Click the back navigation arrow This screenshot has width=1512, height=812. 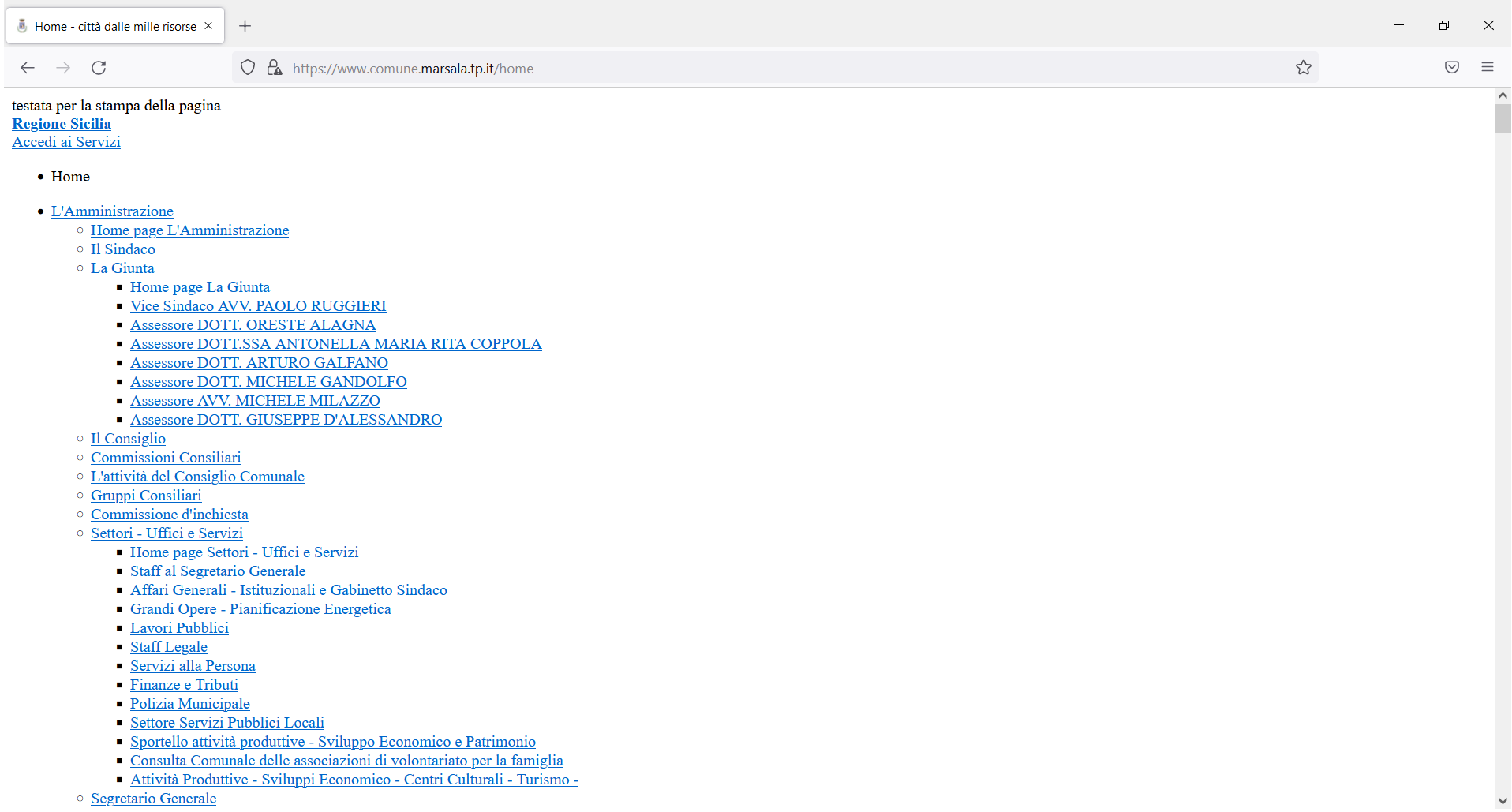[28, 68]
